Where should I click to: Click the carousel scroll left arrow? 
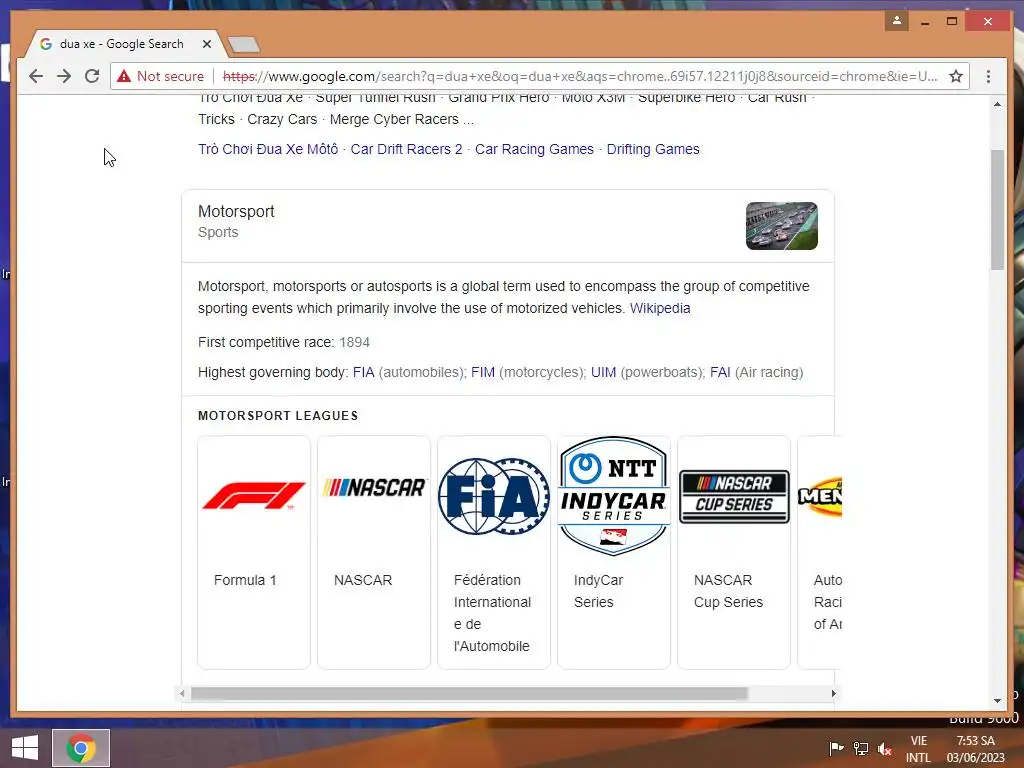point(182,694)
